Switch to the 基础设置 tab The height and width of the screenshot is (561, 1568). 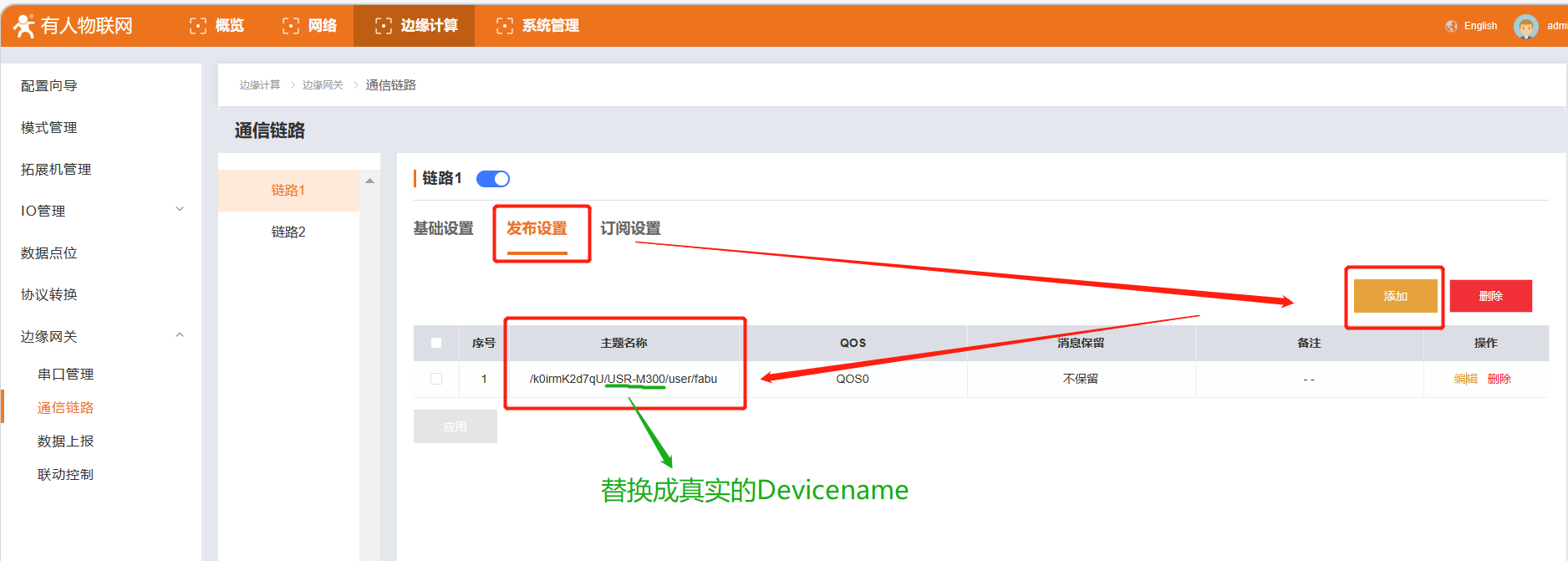coord(443,228)
